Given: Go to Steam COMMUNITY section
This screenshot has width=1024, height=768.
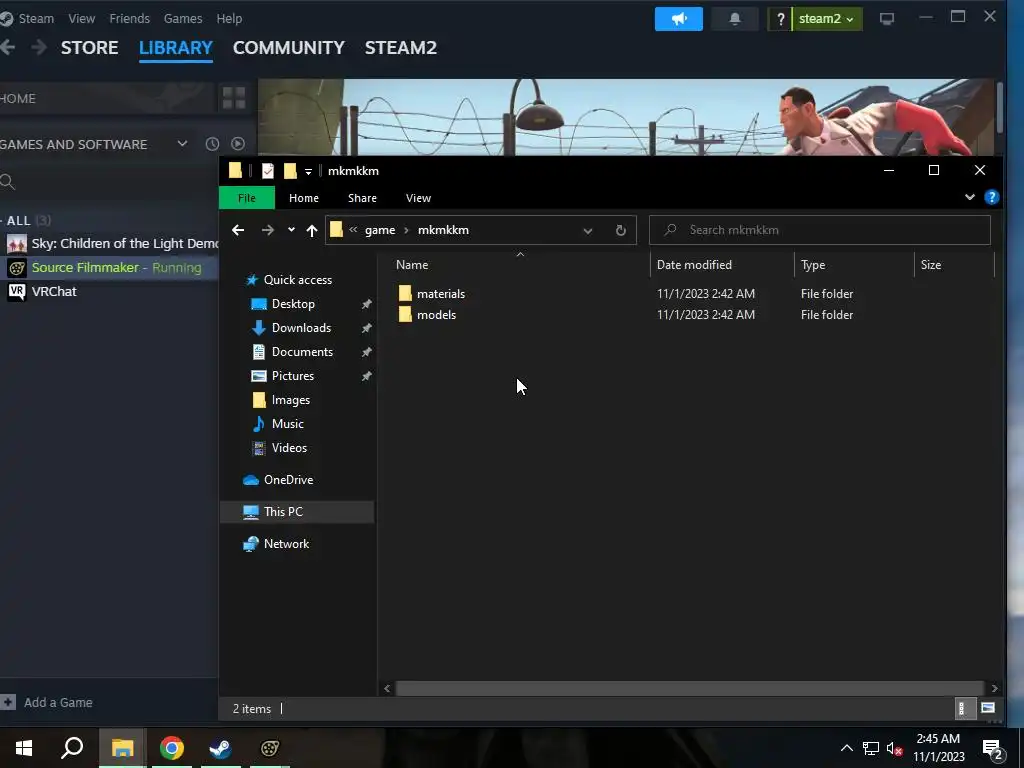Looking at the screenshot, I should click(289, 48).
